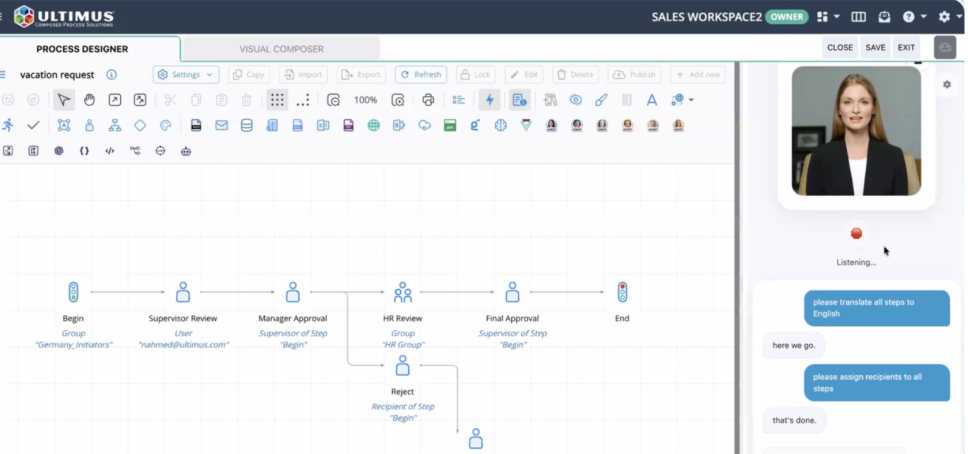968x454 pixels.
Task: Click the Export button
Action: coord(361,75)
